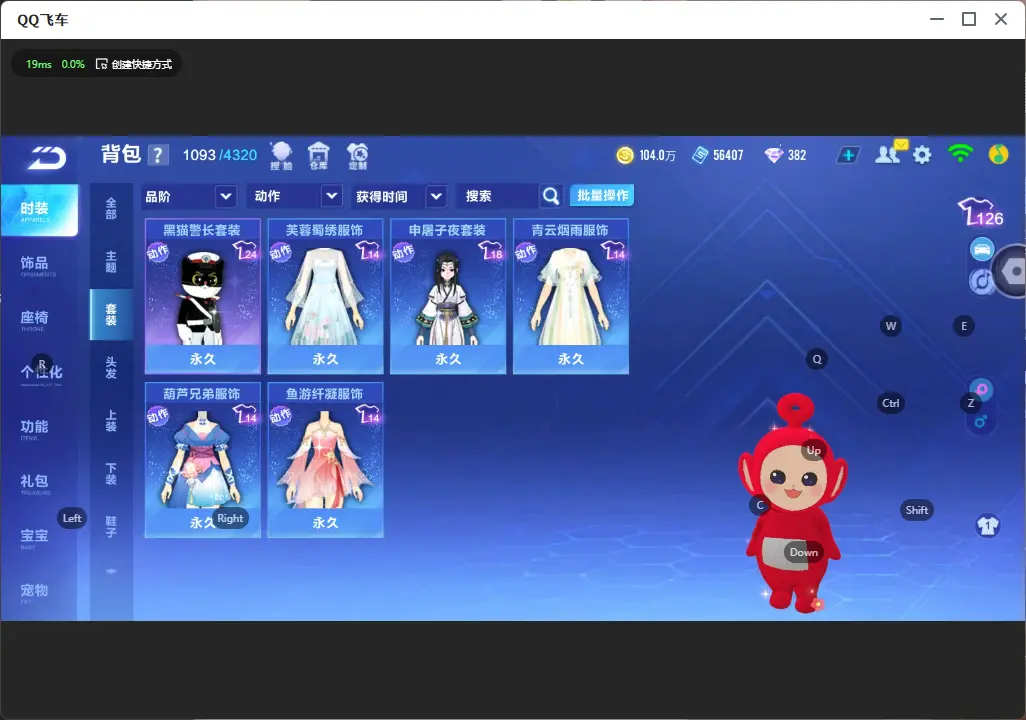This screenshot has height=720, width=1026.
Task: Click the Ctrl key overlay button
Action: click(x=891, y=403)
